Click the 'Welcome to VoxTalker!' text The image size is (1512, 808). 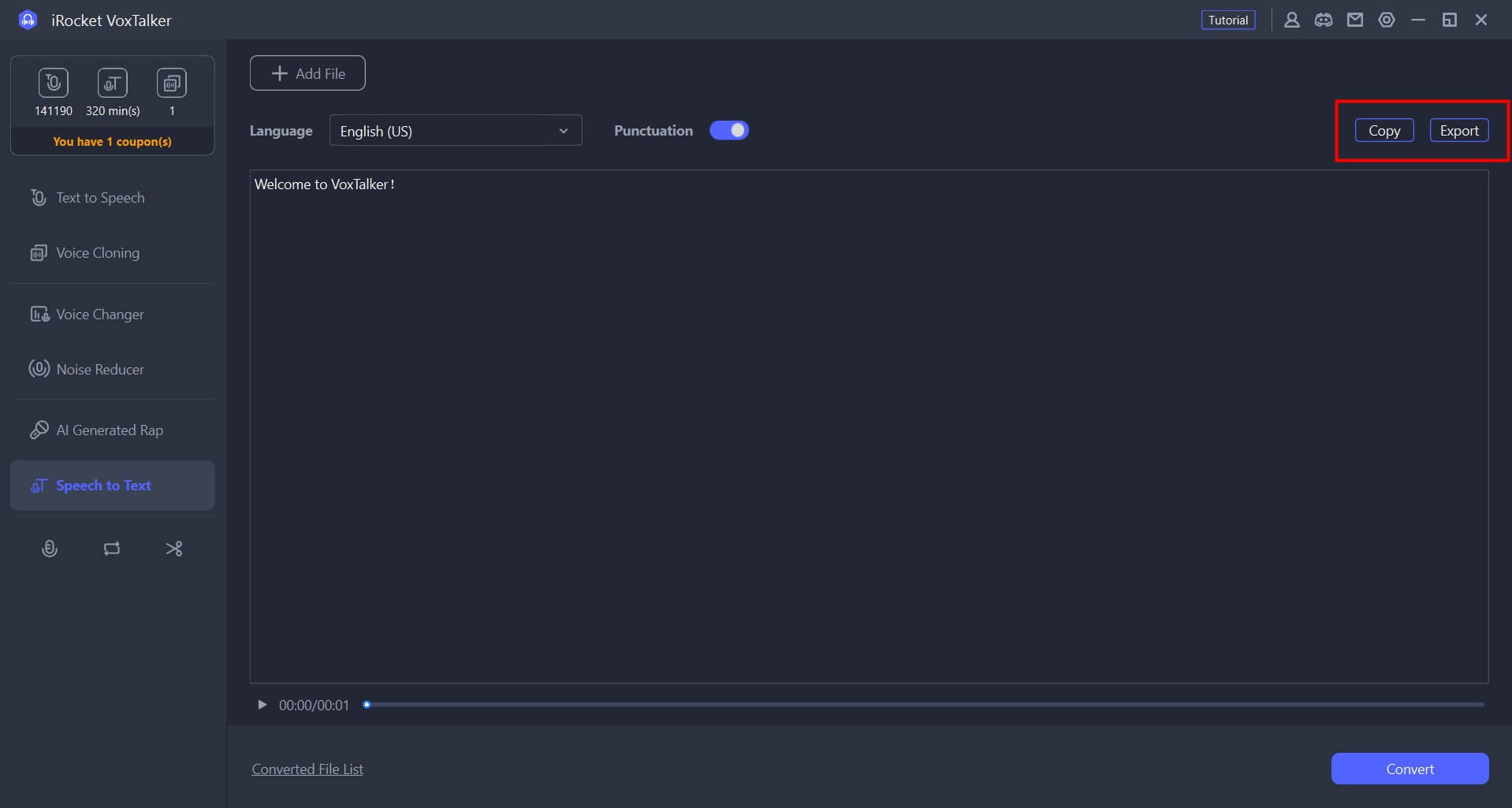pos(324,184)
